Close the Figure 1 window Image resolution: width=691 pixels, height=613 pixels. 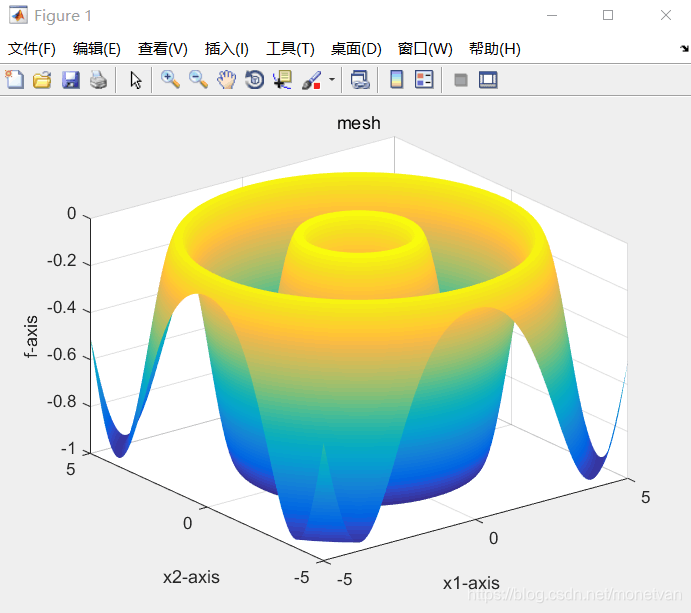(665, 15)
